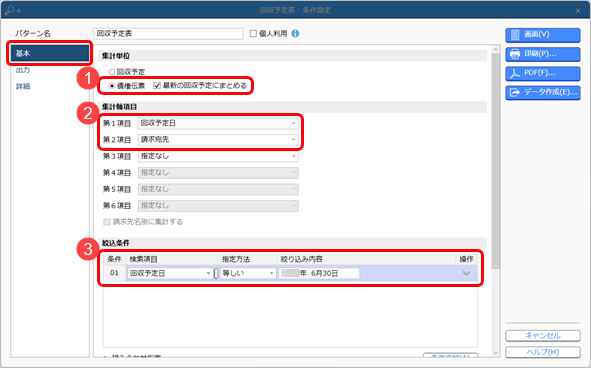Viewport: 591px width, 368px height.
Task: Close the 条件設定 dialog window
Action: [x=578, y=11]
